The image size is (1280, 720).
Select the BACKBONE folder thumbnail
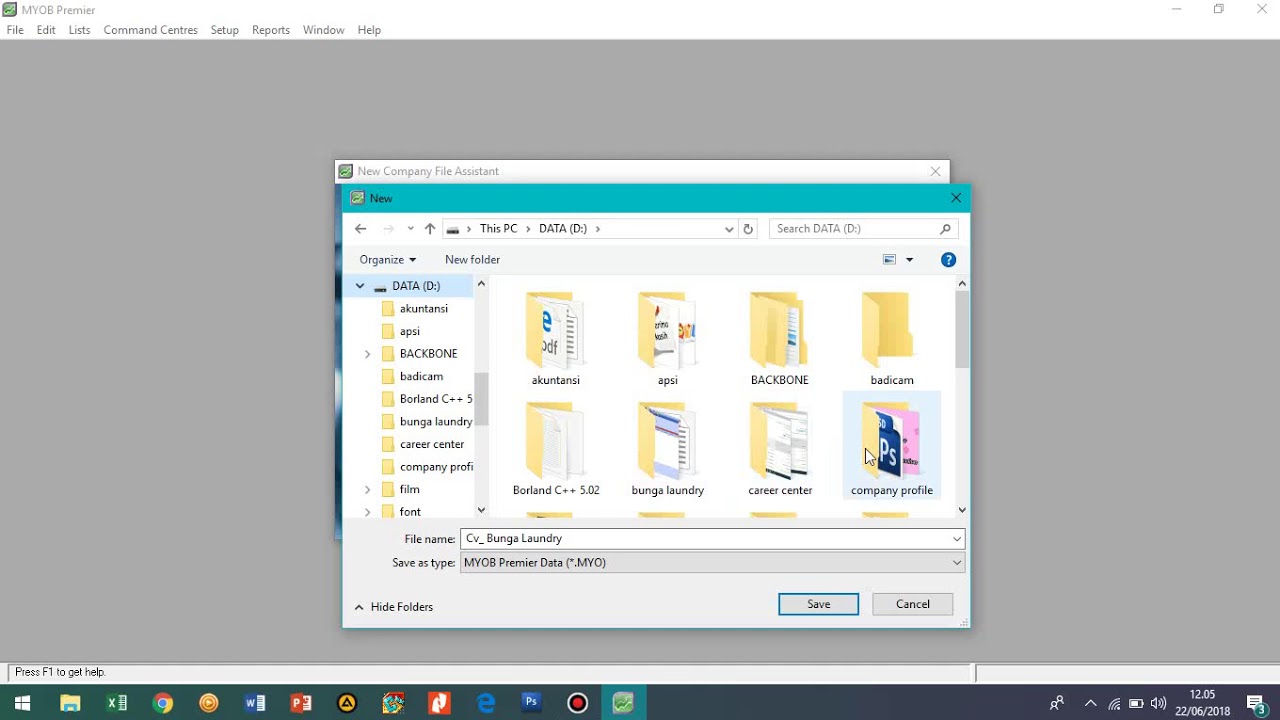coord(780,338)
